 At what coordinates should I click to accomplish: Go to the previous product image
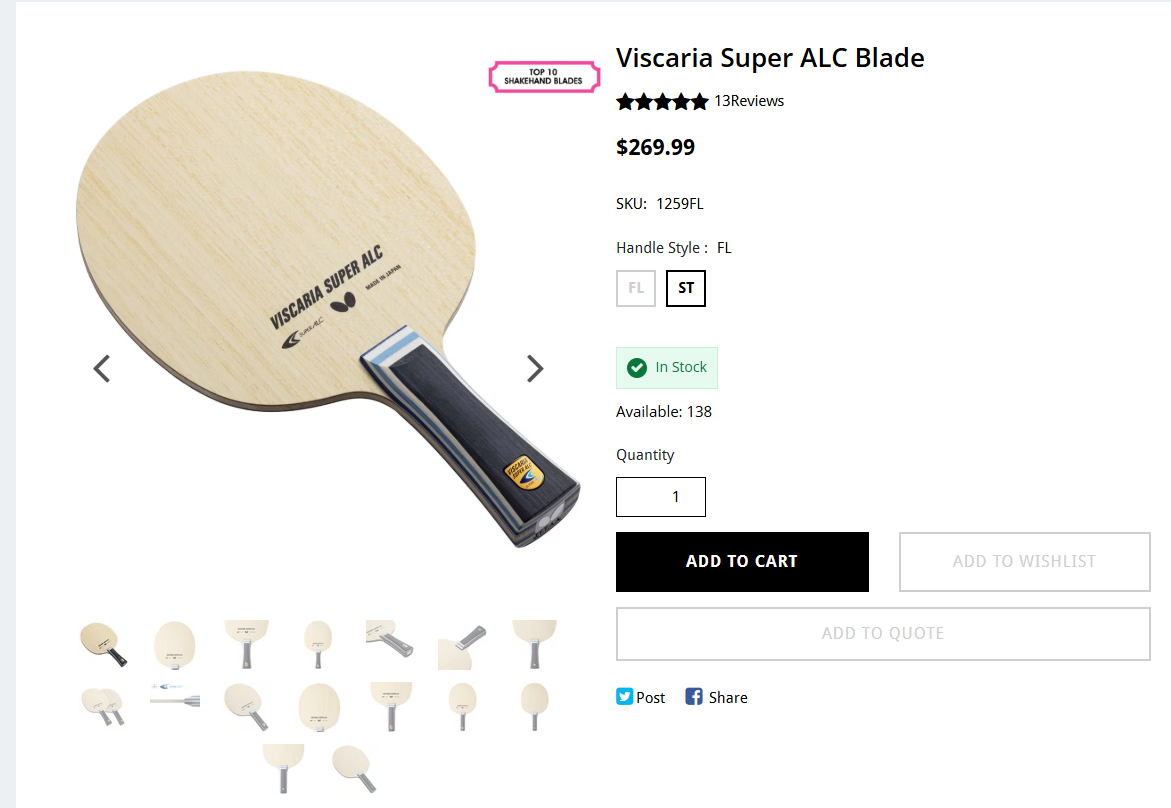(x=102, y=369)
